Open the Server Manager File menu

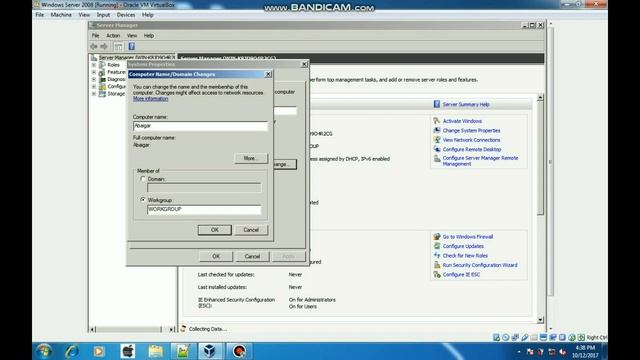pyautogui.click(x=95, y=36)
